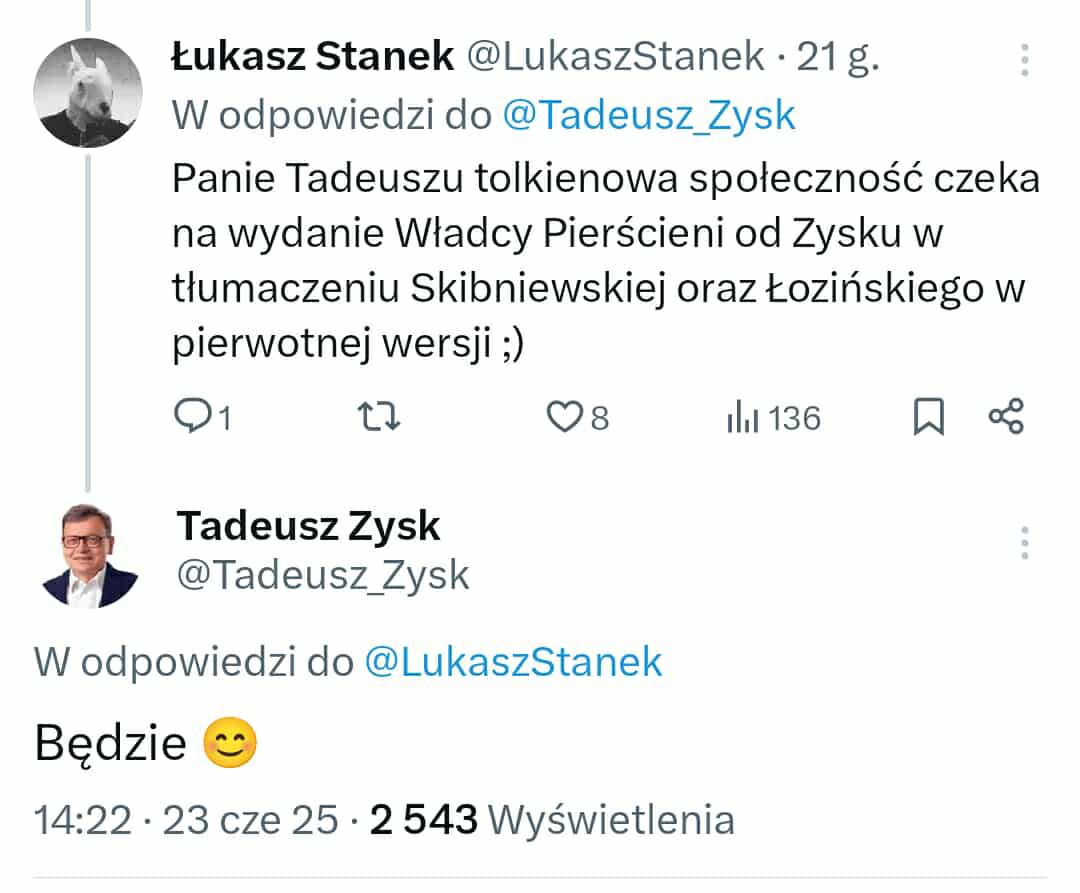Click the @LukaszStanek handle beside the name

coord(616,58)
